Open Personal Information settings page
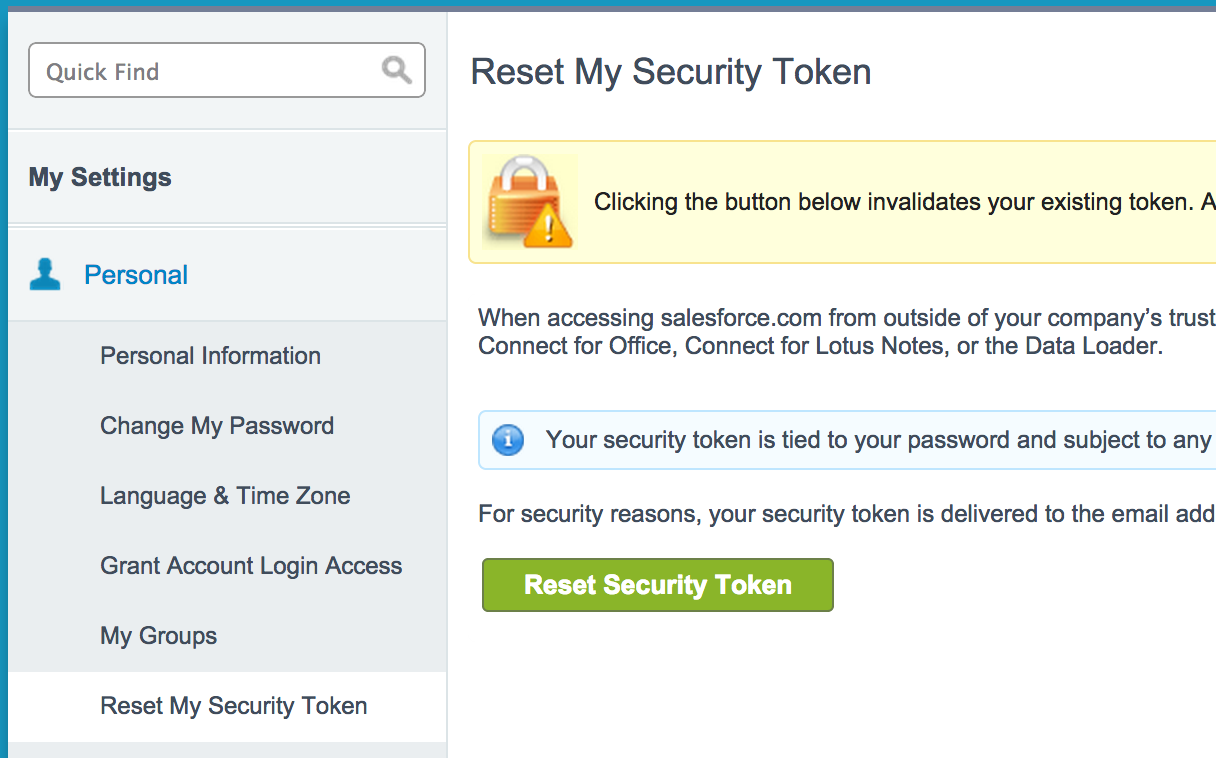Screen dimensions: 1216x758 point(210,356)
